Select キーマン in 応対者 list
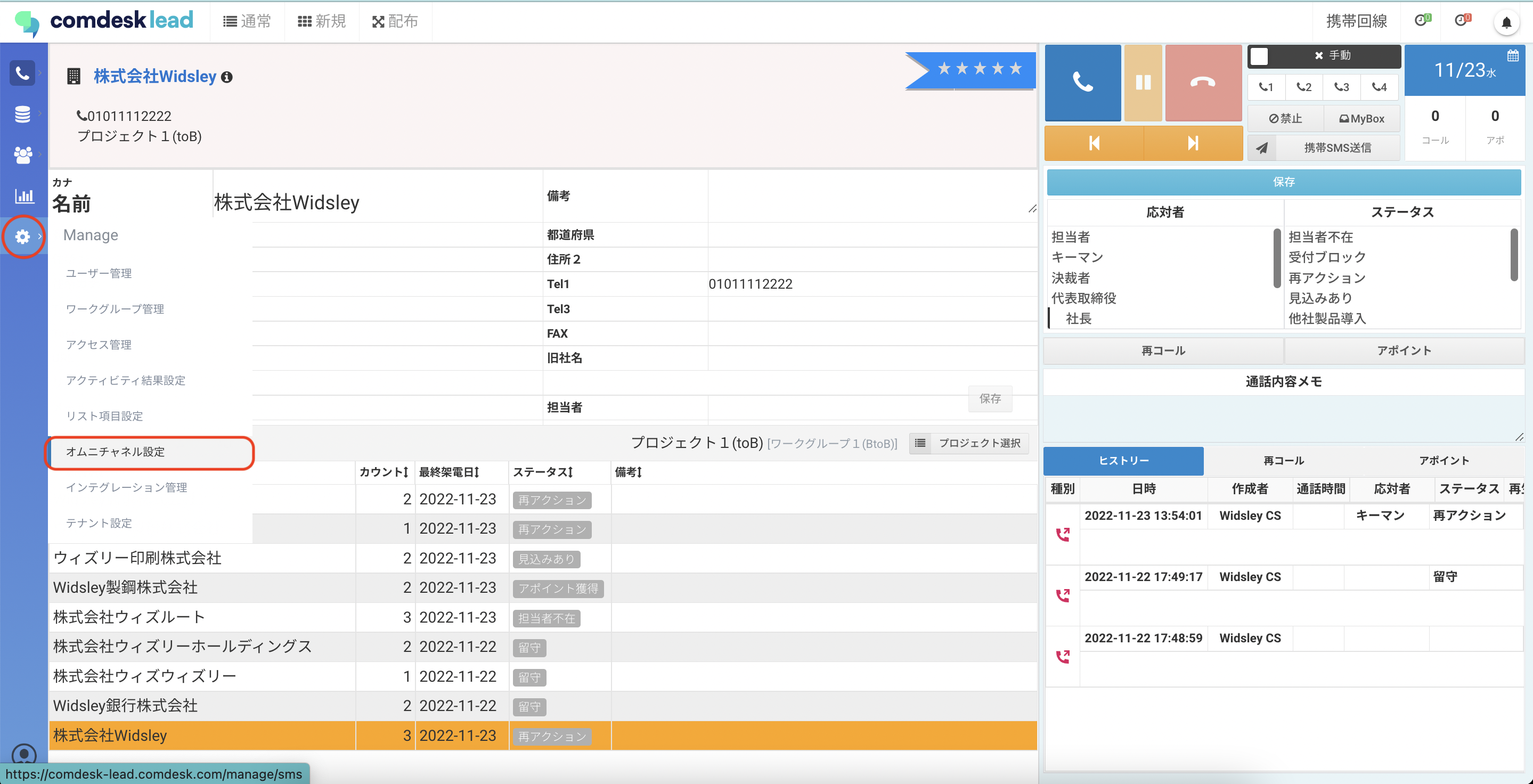 pyautogui.click(x=1077, y=258)
